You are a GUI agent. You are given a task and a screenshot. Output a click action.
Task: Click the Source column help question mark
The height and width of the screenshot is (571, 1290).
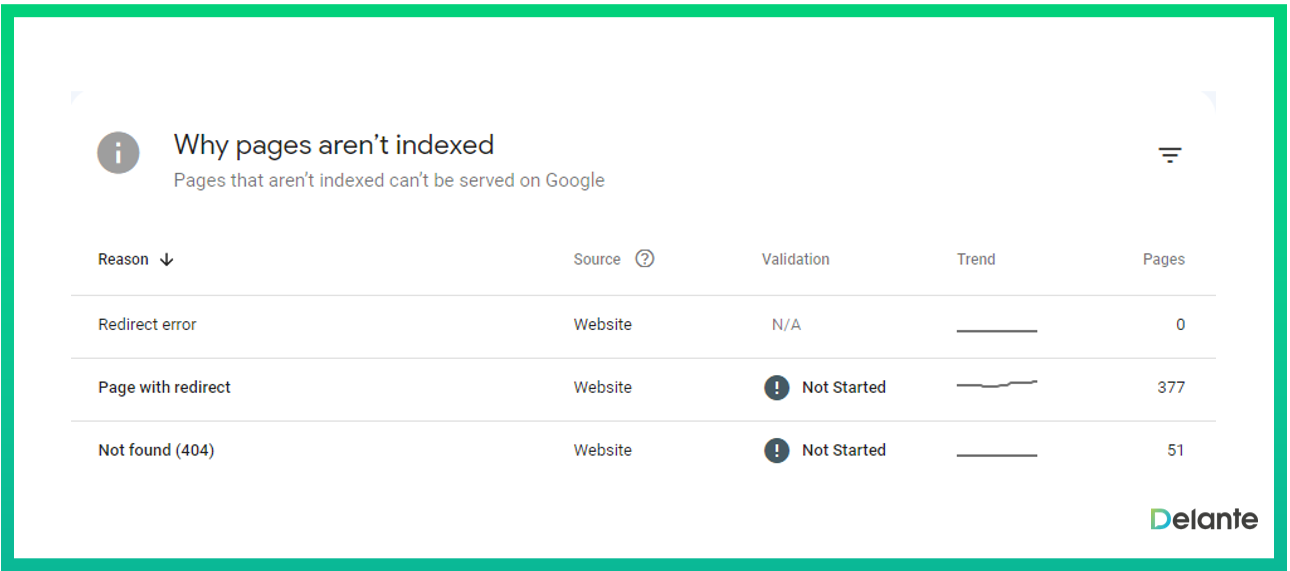tap(645, 259)
